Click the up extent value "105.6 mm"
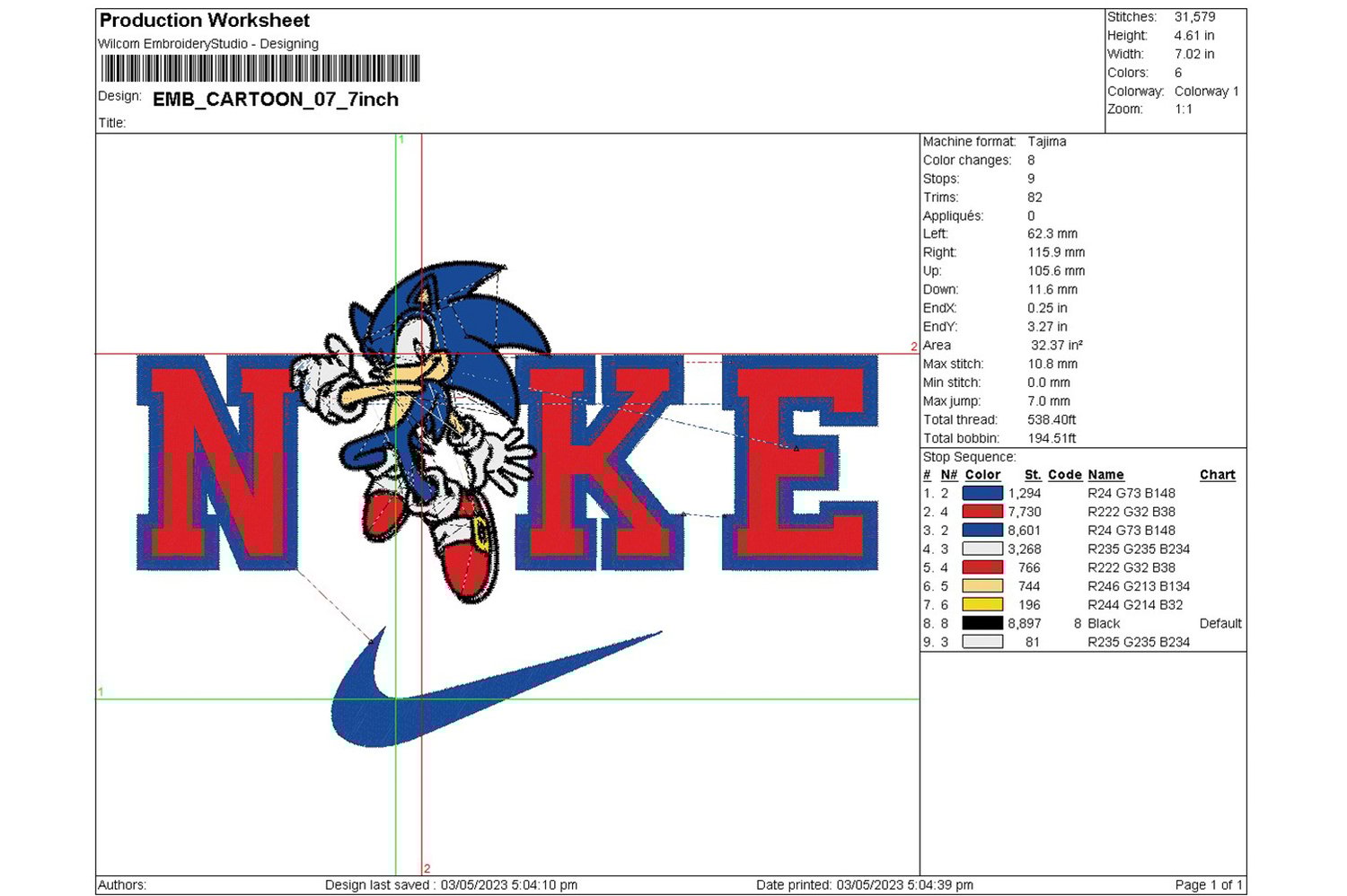The height and width of the screenshot is (896, 1347). pos(1057,271)
